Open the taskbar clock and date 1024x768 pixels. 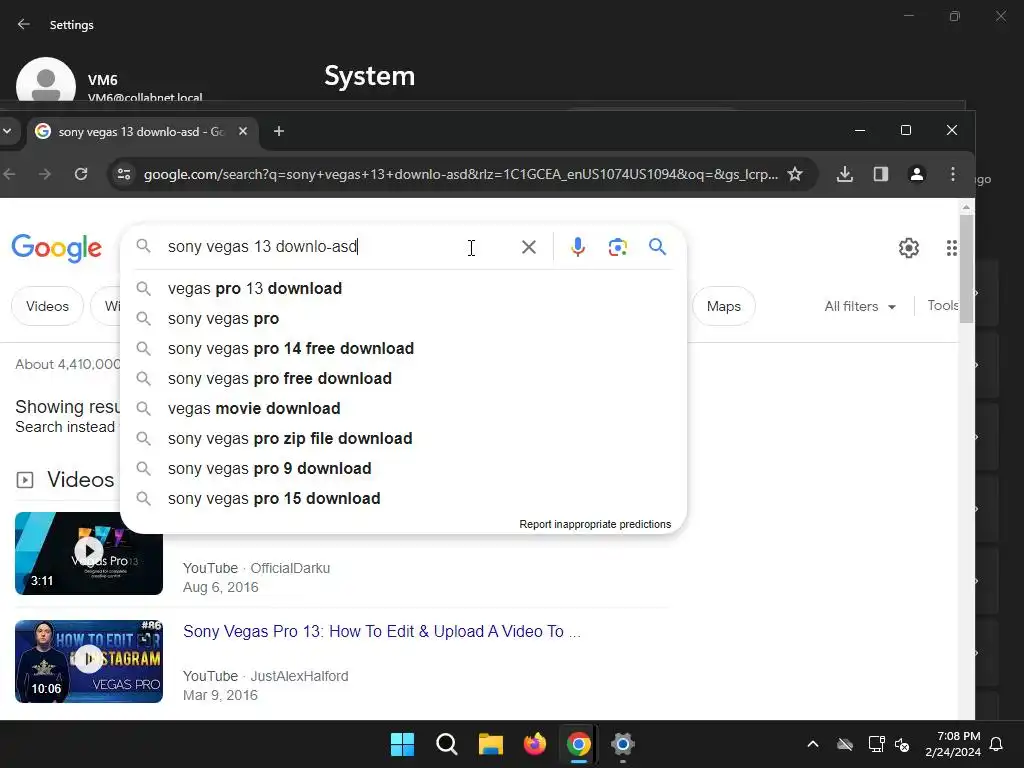click(x=953, y=744)
